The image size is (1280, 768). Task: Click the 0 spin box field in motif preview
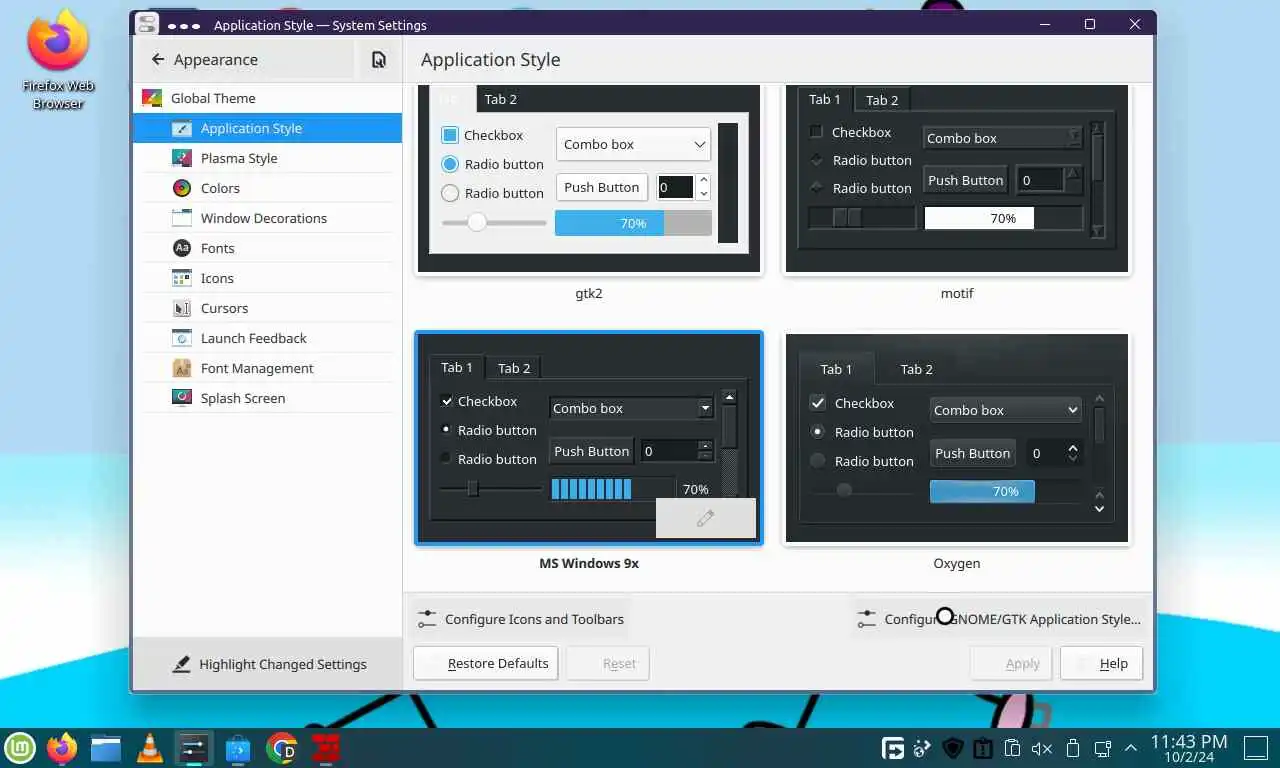[x=1041, y=180]
